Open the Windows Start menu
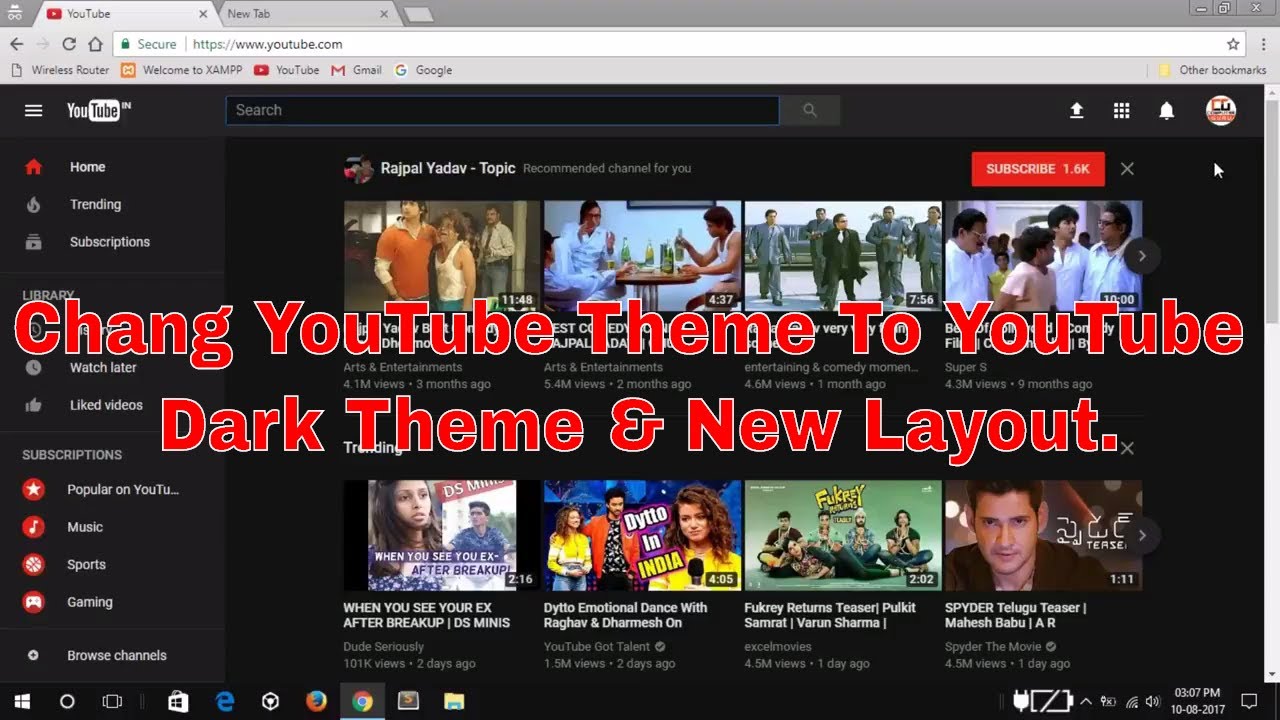This screenshot has width=1280, height=720. point(22,701)
